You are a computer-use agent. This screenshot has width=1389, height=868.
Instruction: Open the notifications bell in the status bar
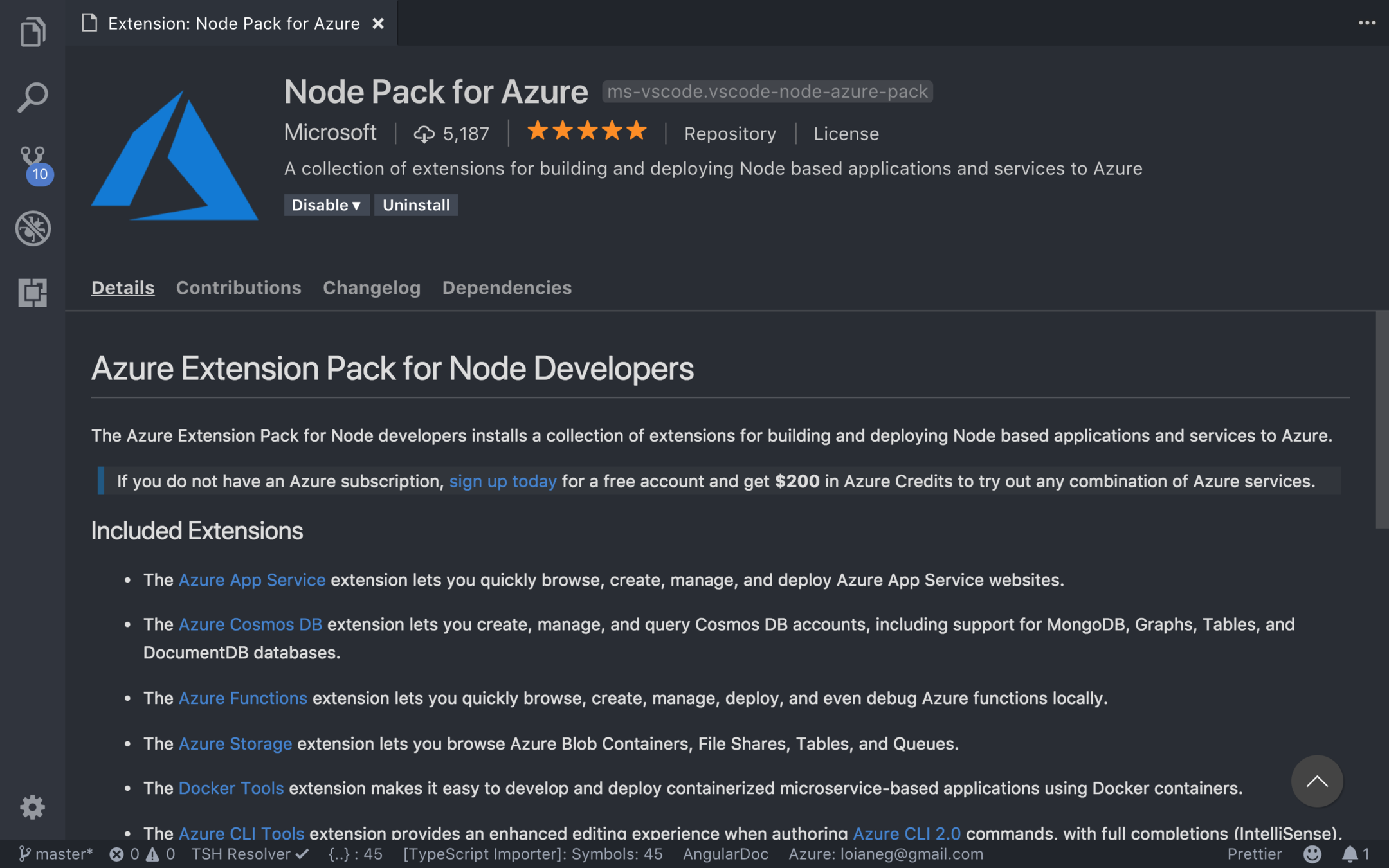[1350, 854]
